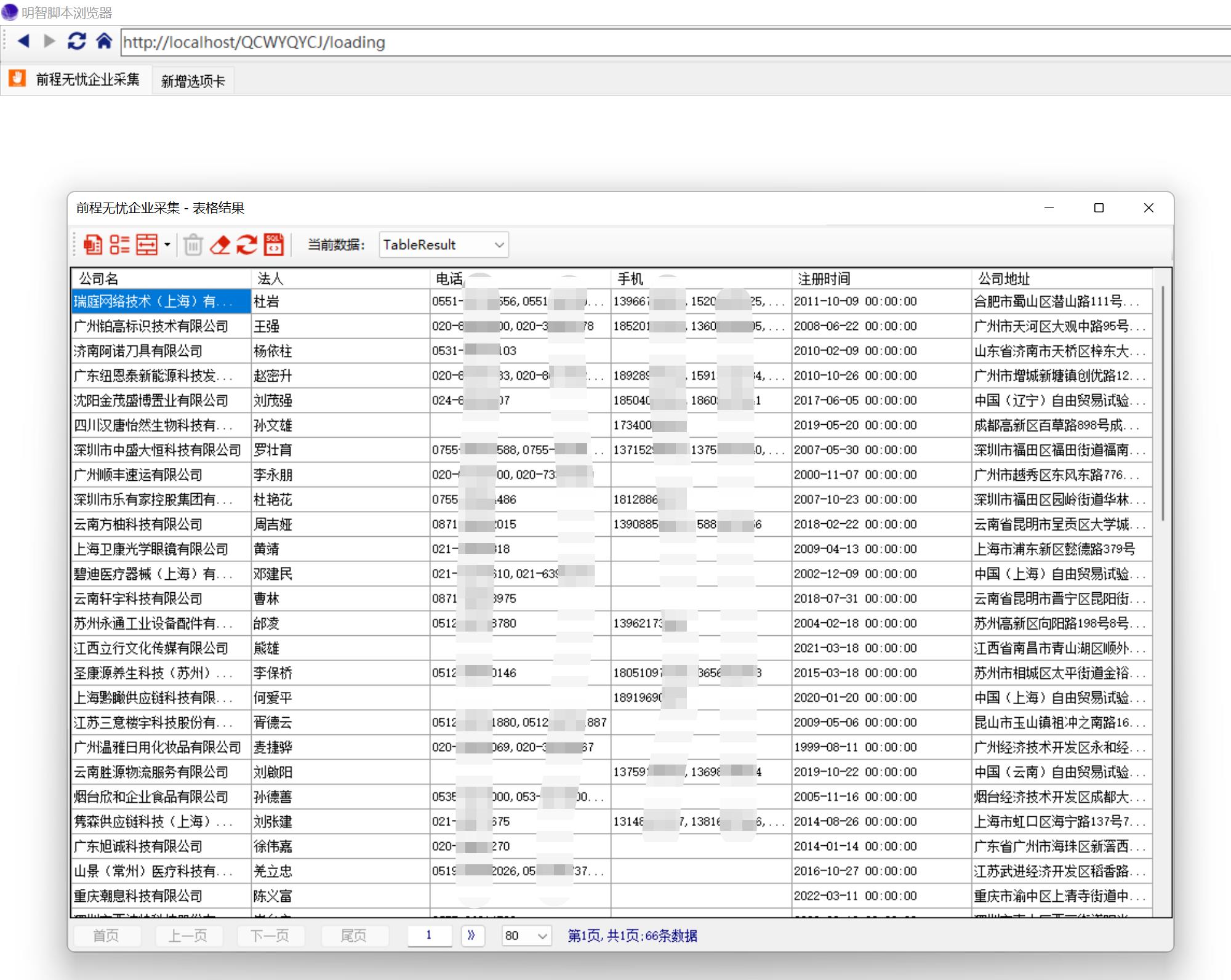This screenshot has width=1231, height=980.
Task: Open the TableResult data dropdown
Action: (x=444, y=245)
